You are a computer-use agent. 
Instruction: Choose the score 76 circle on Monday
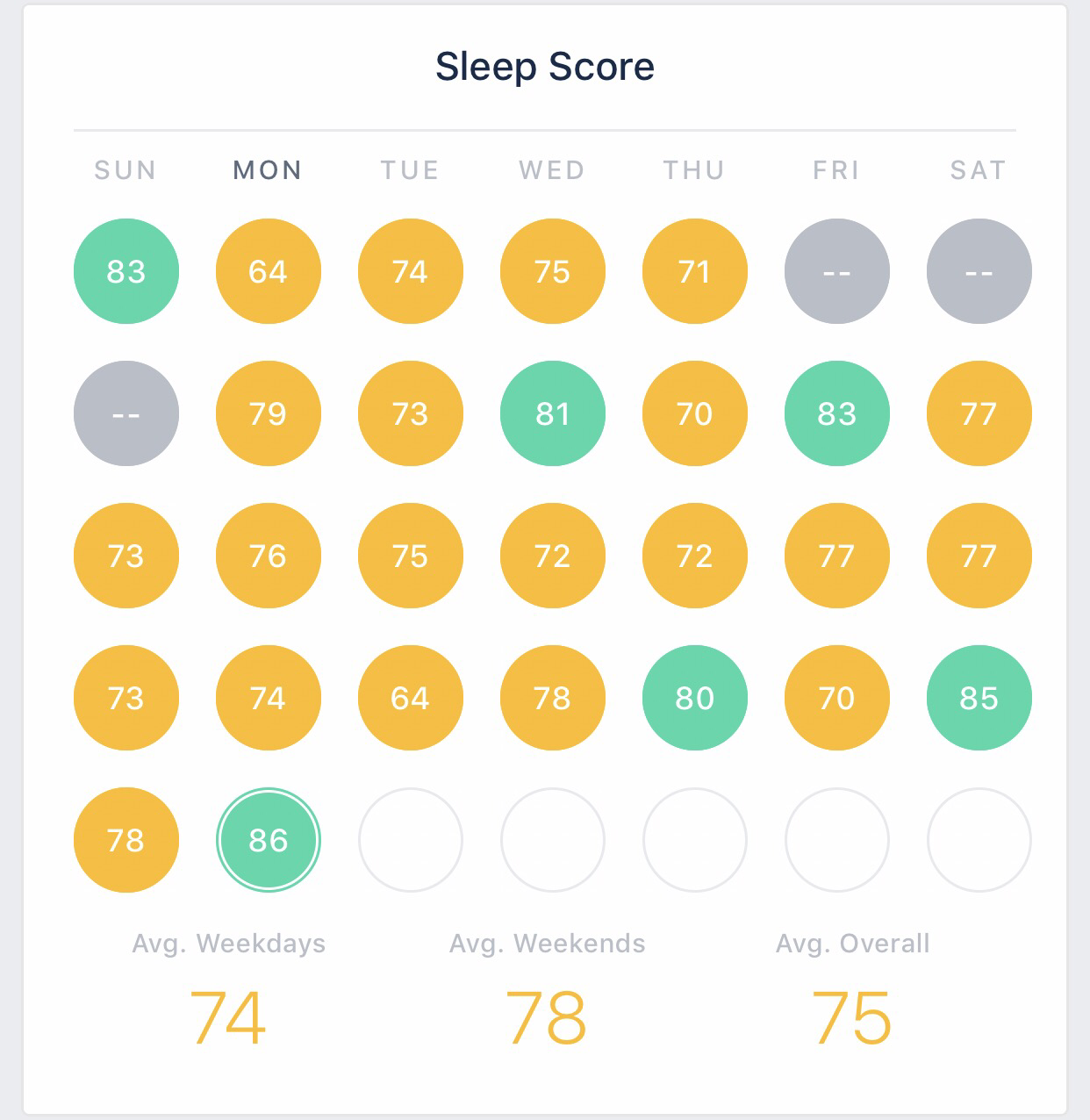pos(268,556)
